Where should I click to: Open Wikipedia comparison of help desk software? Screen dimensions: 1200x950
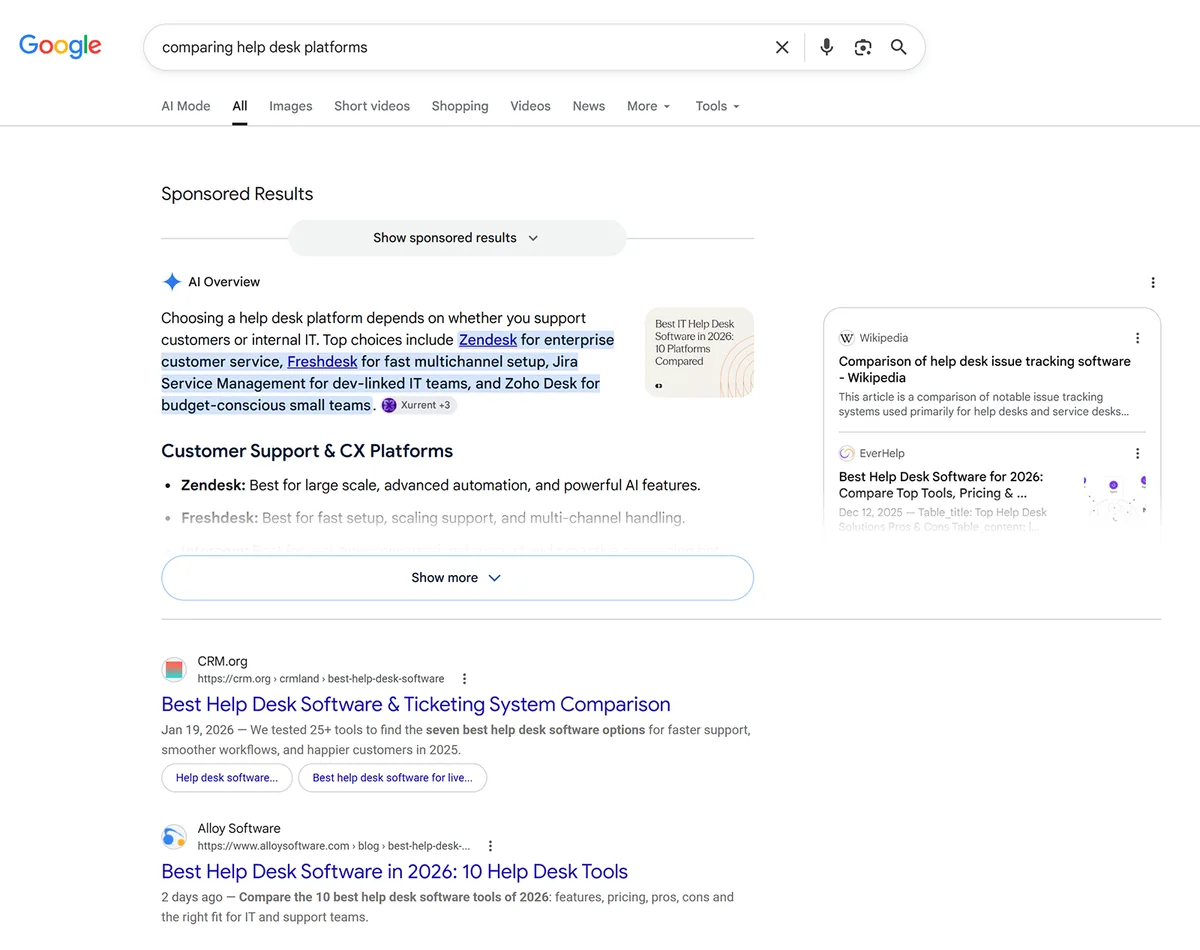[x=985, y=369]
